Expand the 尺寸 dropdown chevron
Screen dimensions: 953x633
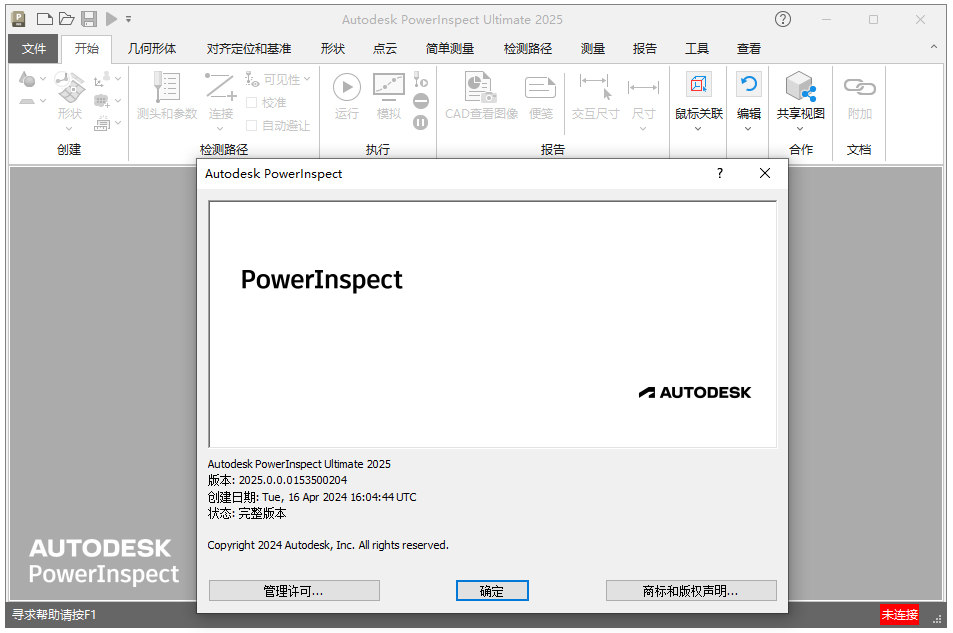tap(643, 128)
